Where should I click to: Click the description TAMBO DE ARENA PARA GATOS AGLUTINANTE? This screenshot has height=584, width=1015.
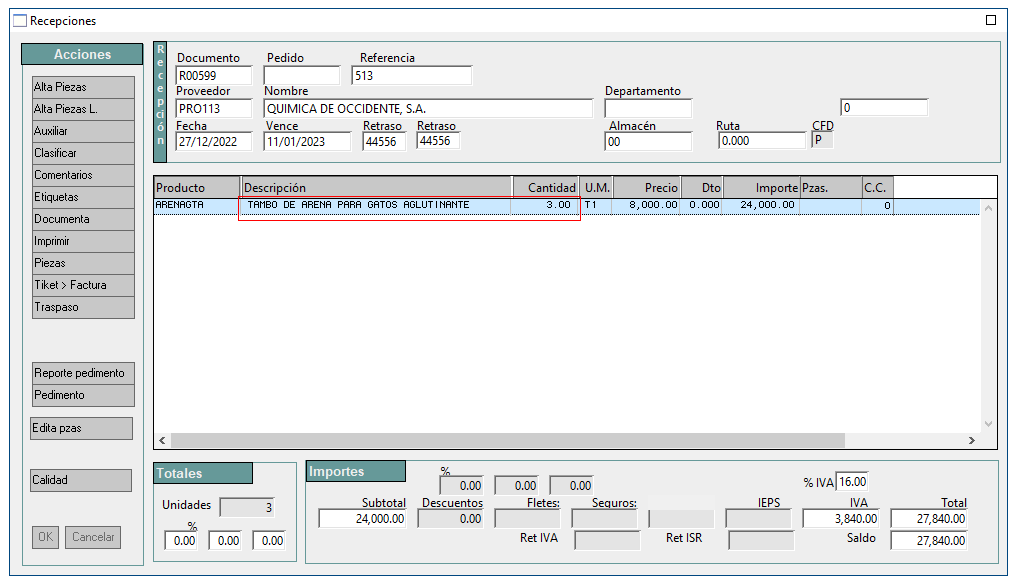pyautogui.click(x=359, y=205)
